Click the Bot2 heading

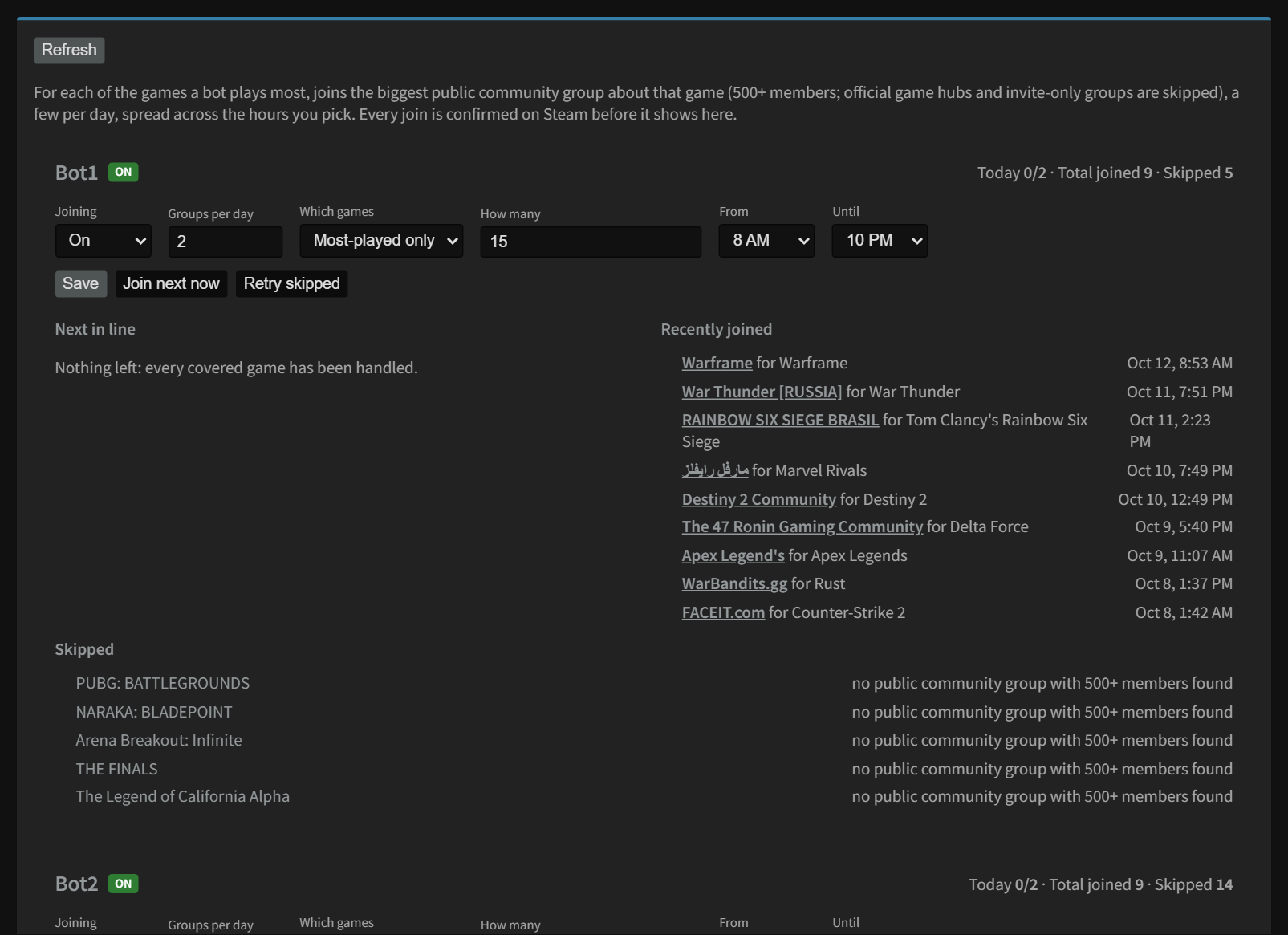(76, 884)
